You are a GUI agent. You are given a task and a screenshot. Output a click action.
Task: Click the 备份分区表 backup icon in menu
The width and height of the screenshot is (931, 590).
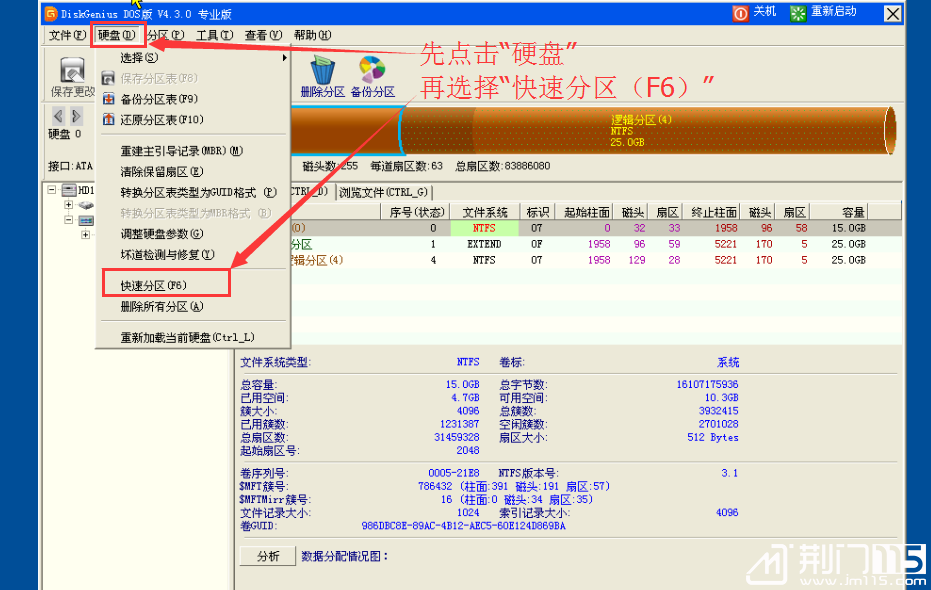click(x=108, y=99)
